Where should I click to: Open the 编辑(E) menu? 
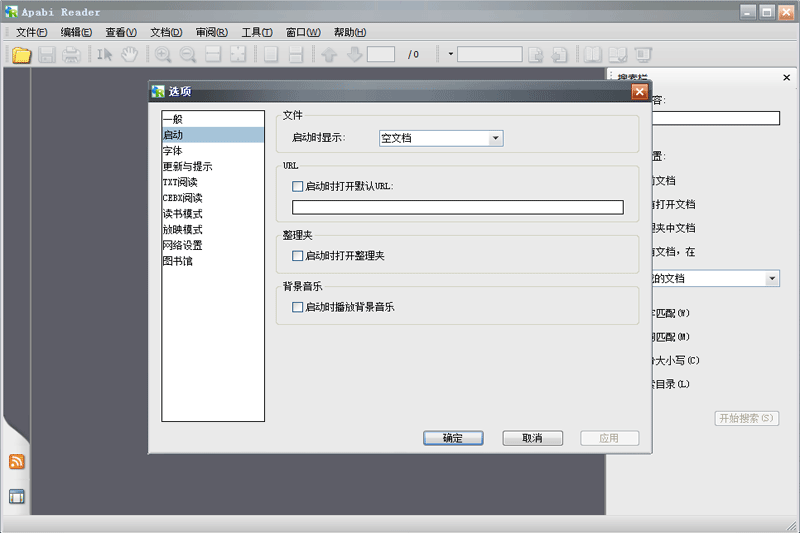coord(76,32)
